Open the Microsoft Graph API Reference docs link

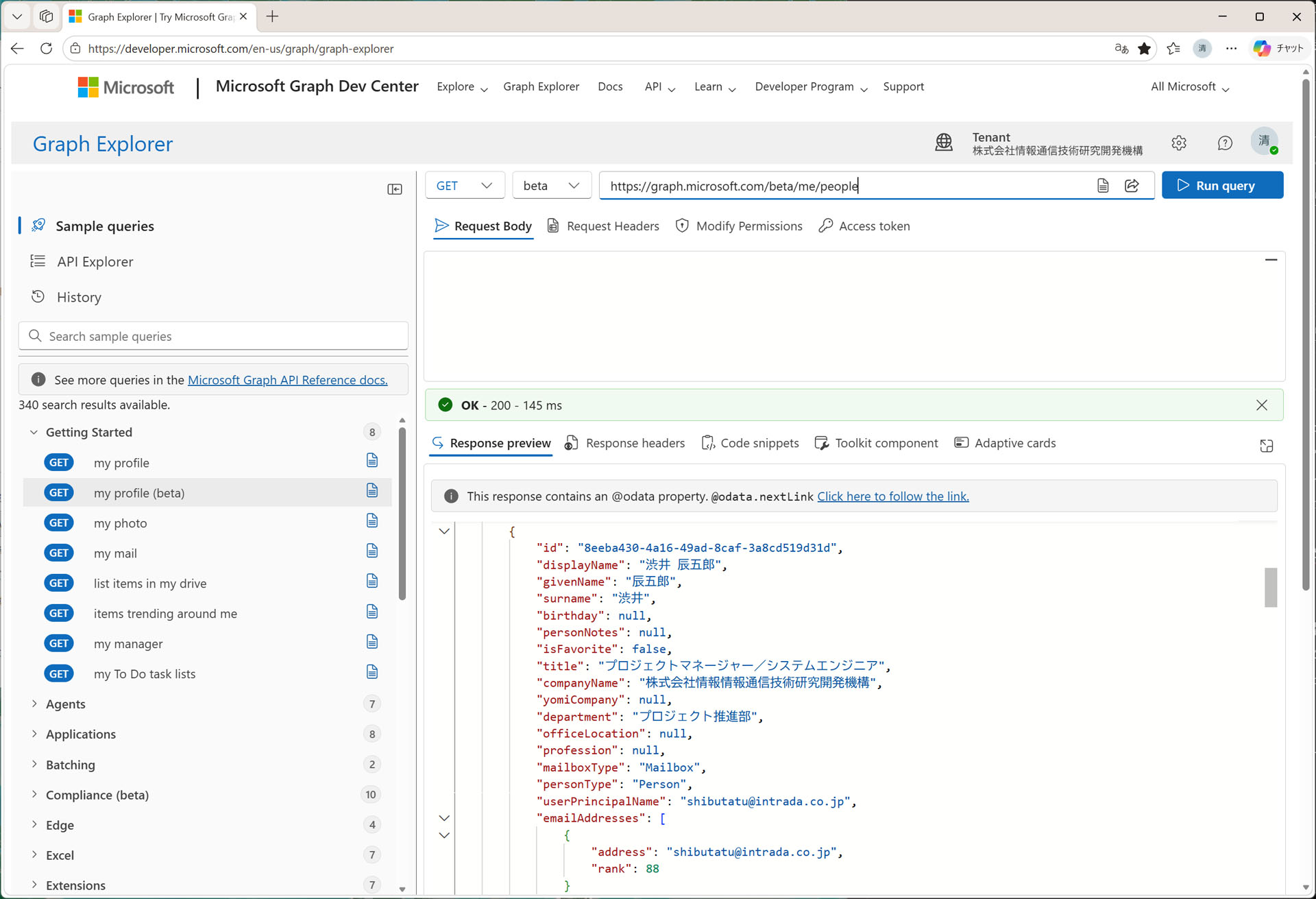[x=287, y=380]
